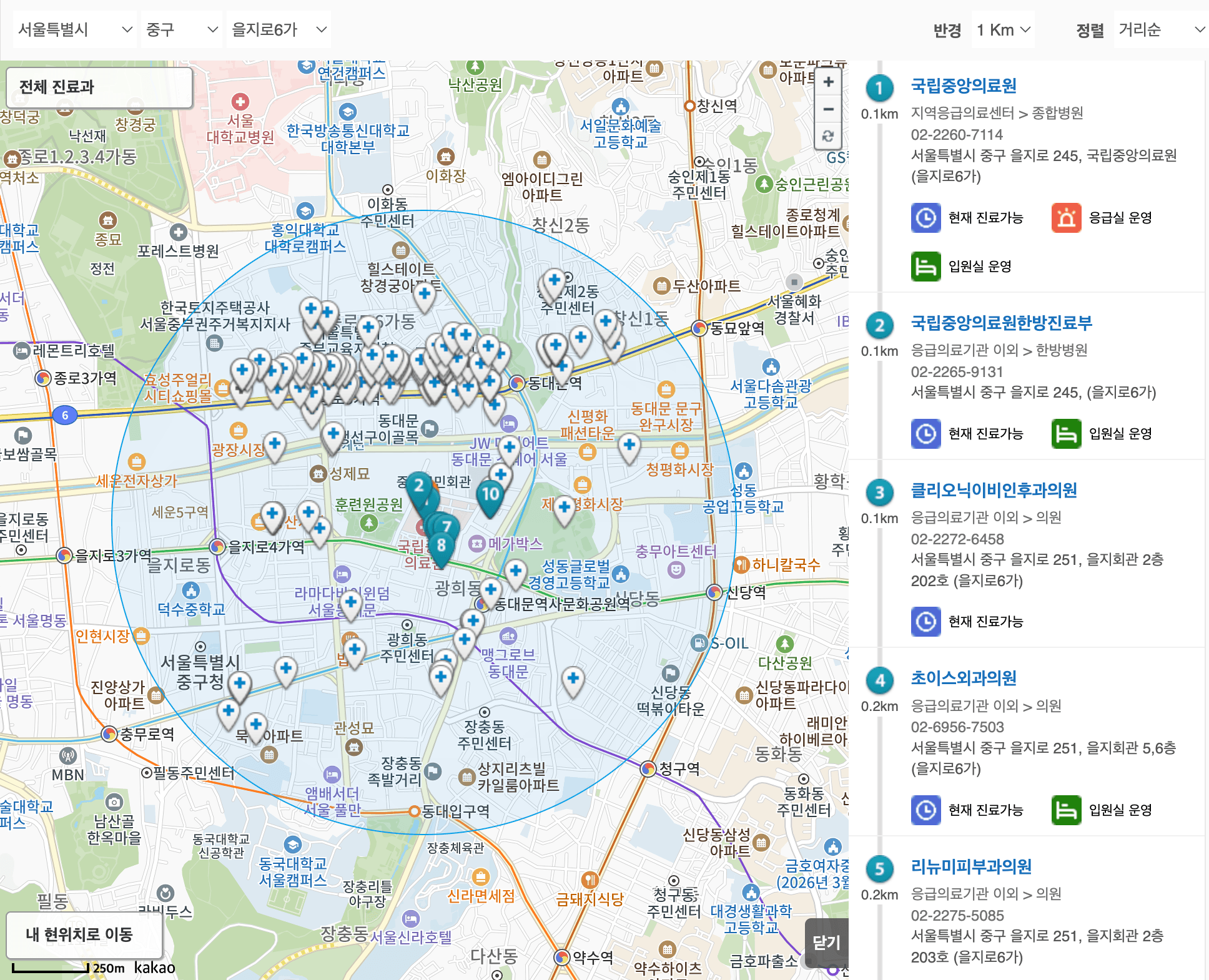This screenshot has height=980, width=1209.
Task: Click numbered badge 4 in results list
Action: point(879,680)
